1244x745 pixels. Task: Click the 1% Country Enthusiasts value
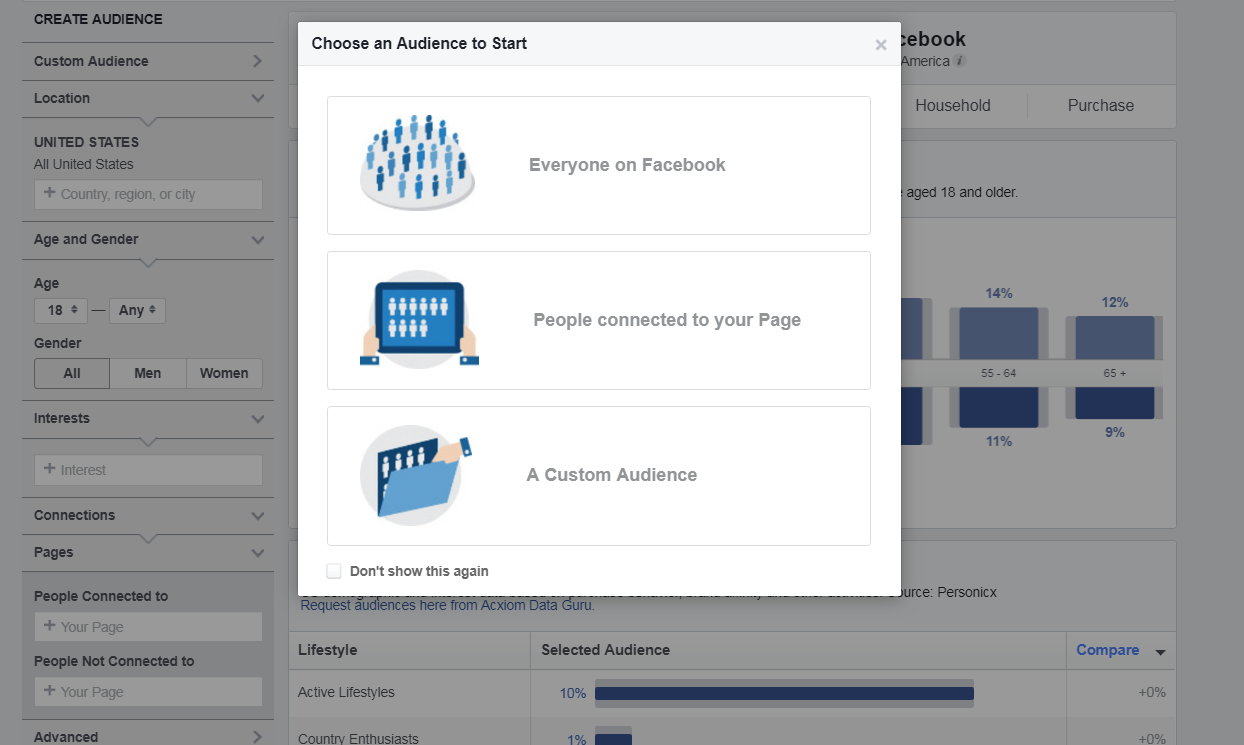tap(577, 739)
